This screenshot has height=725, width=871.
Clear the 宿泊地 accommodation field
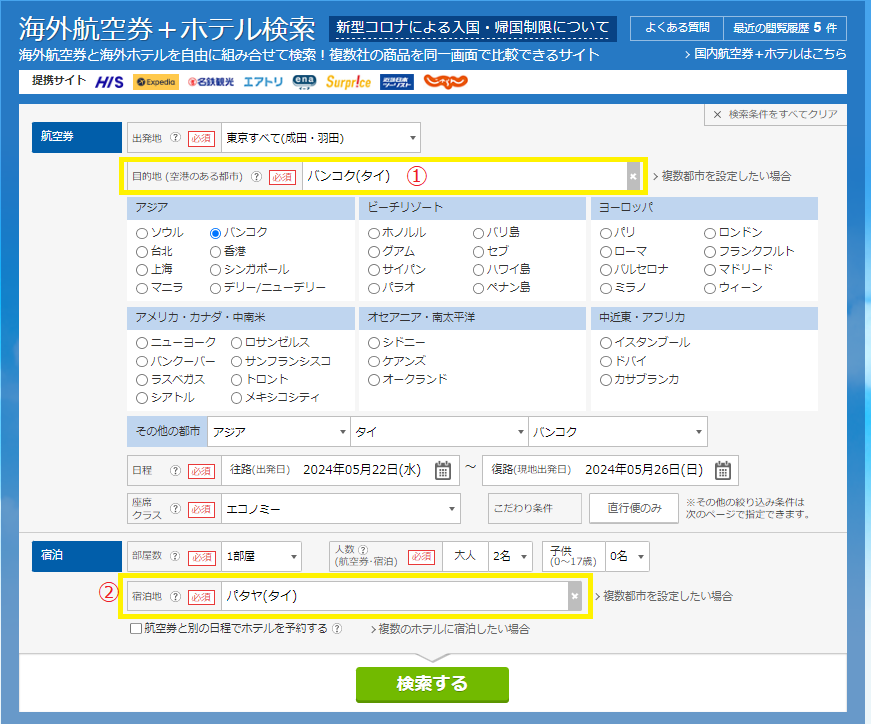pos(575,597)
